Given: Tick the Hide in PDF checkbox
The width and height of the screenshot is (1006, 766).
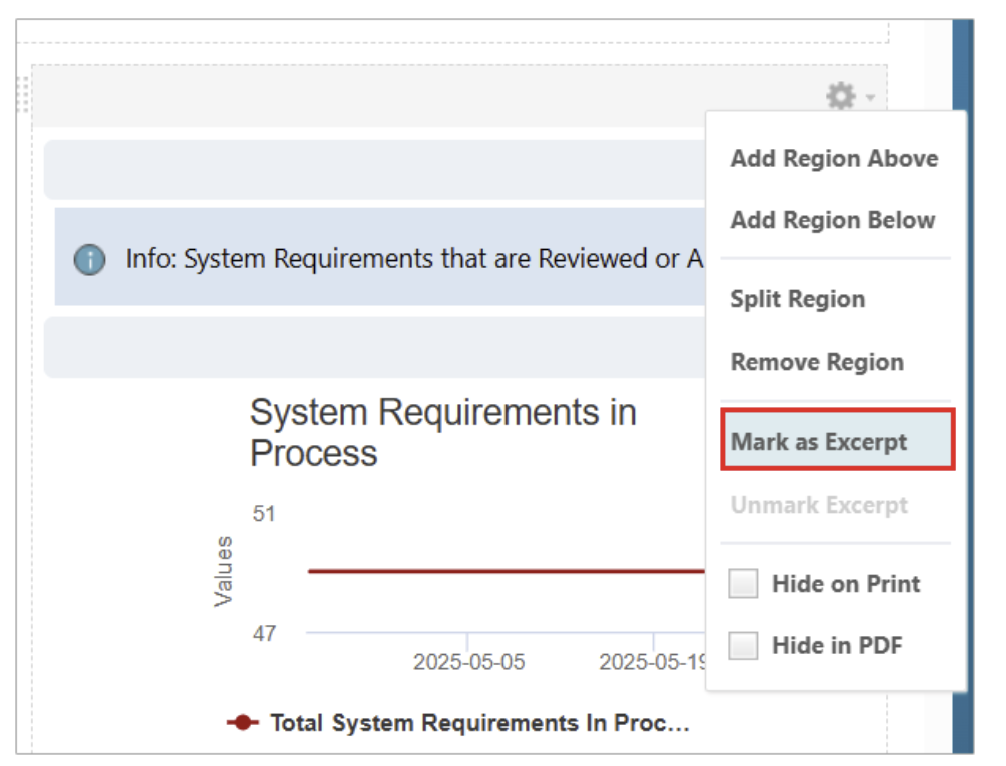Looking at the screenshot, I should tap(743, 645).
